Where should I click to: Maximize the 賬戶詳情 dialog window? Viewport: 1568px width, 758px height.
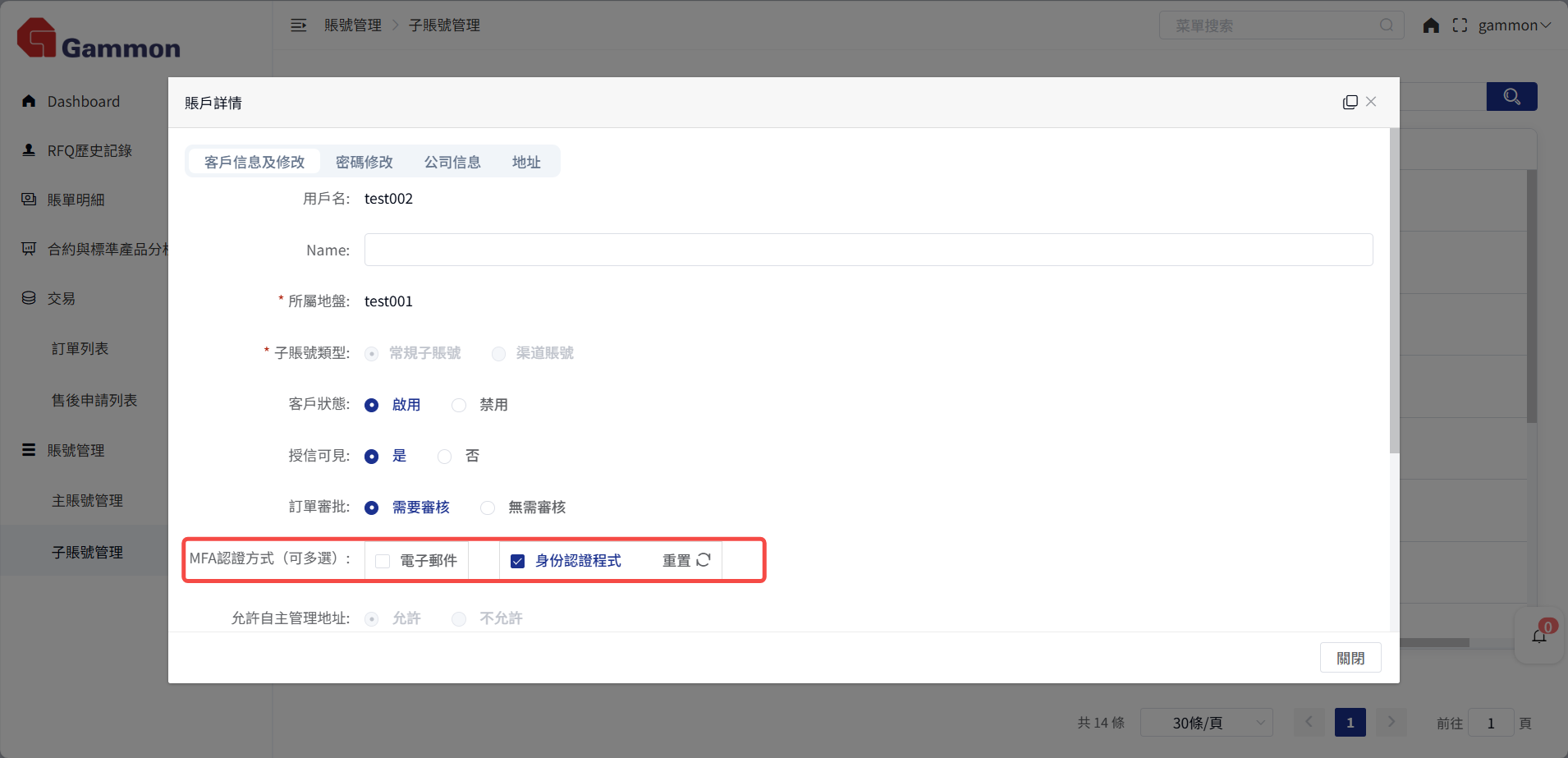pos(1350,102)
